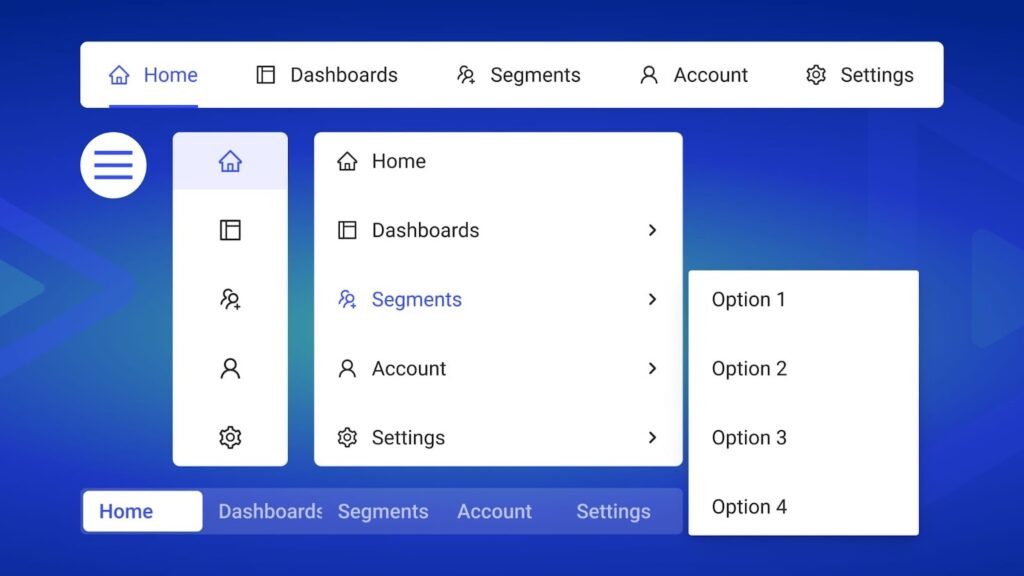Pick Option 3 in the flyout submenu
1024x576 pixels.
[749, 437]
